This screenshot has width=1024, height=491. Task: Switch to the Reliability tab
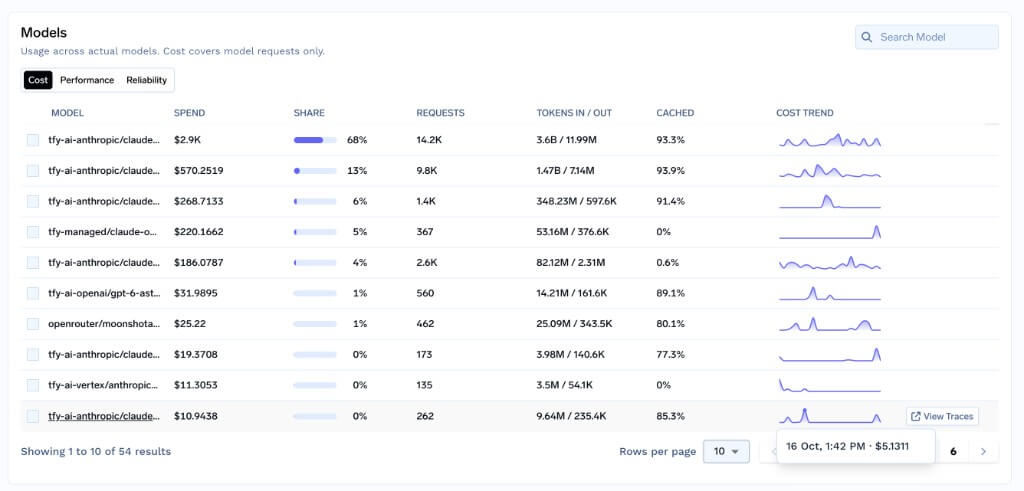coord(146,80)
